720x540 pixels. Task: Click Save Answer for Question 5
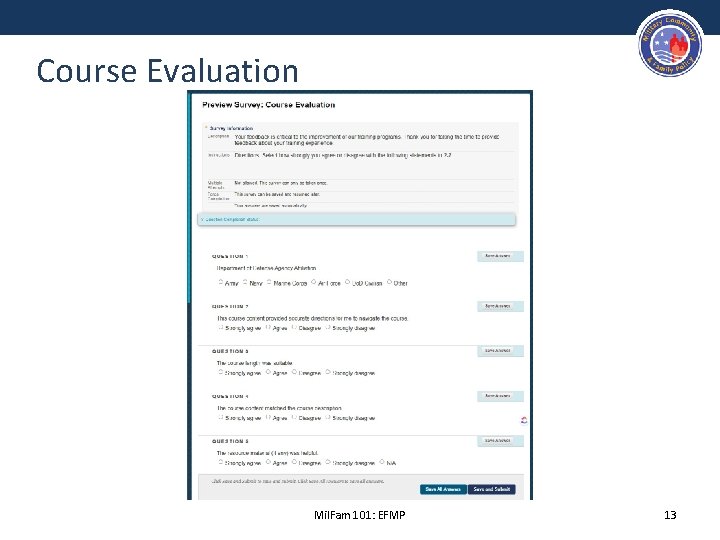coord(500,441)
